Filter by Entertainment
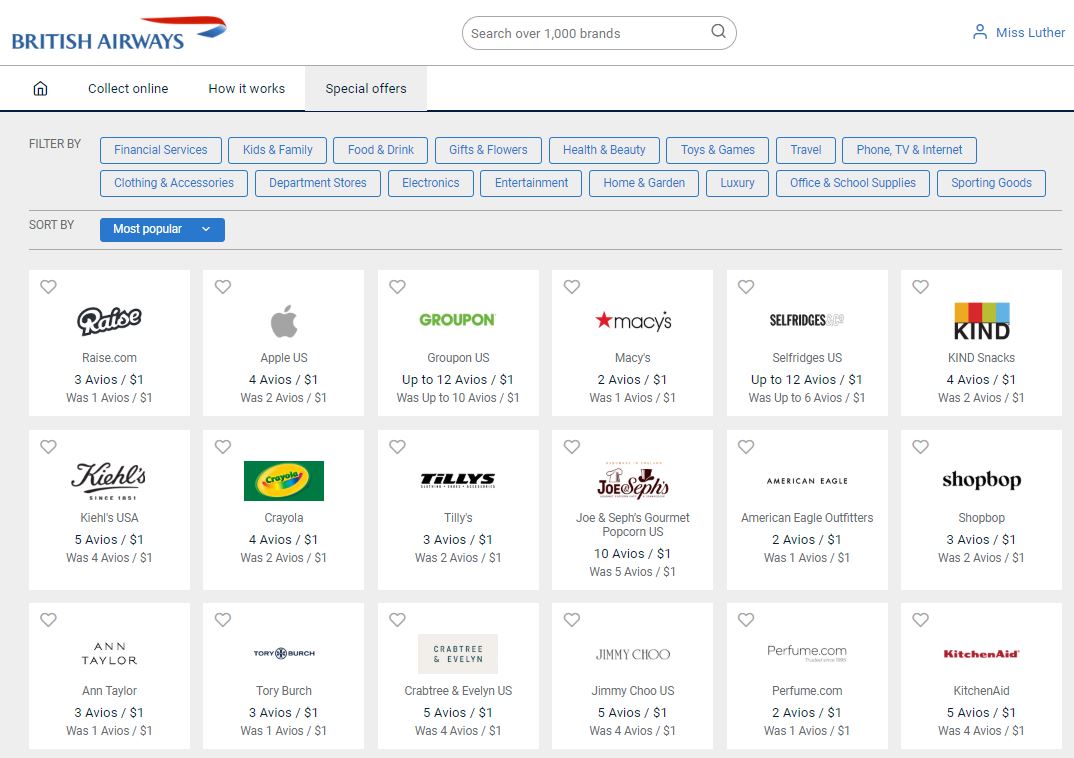Screen dimensions: 1074x758 point(532,183)
